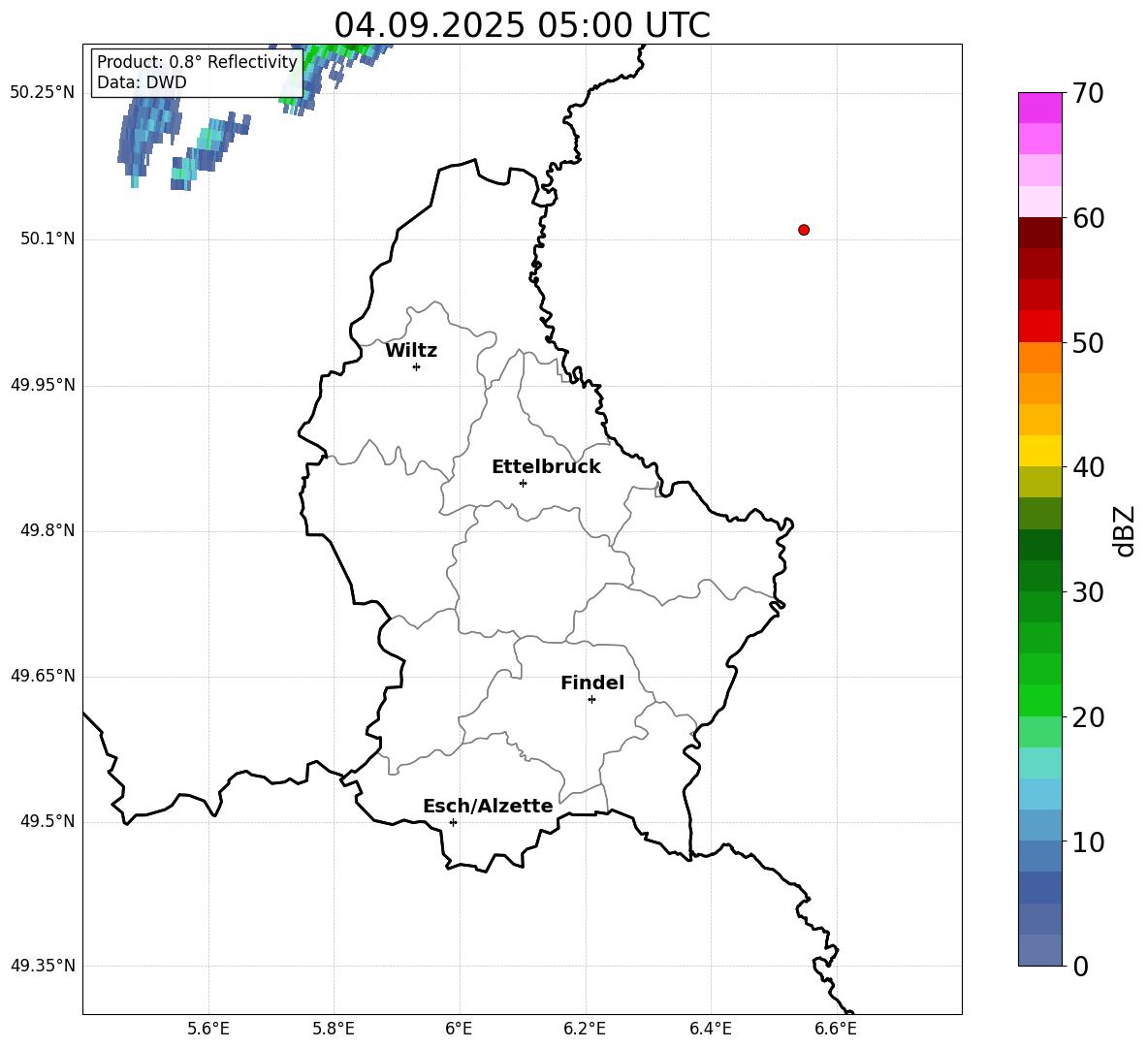
Task: Click the colorbar tick label 10
Action: 1088,842
